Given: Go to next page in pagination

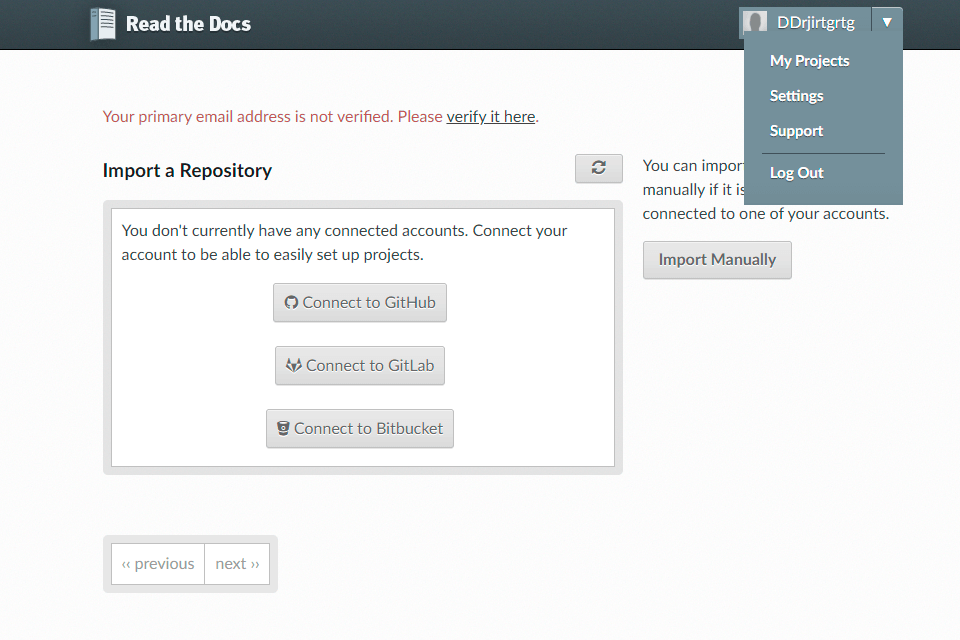Looking at the screenshot, I should point(237,563).
